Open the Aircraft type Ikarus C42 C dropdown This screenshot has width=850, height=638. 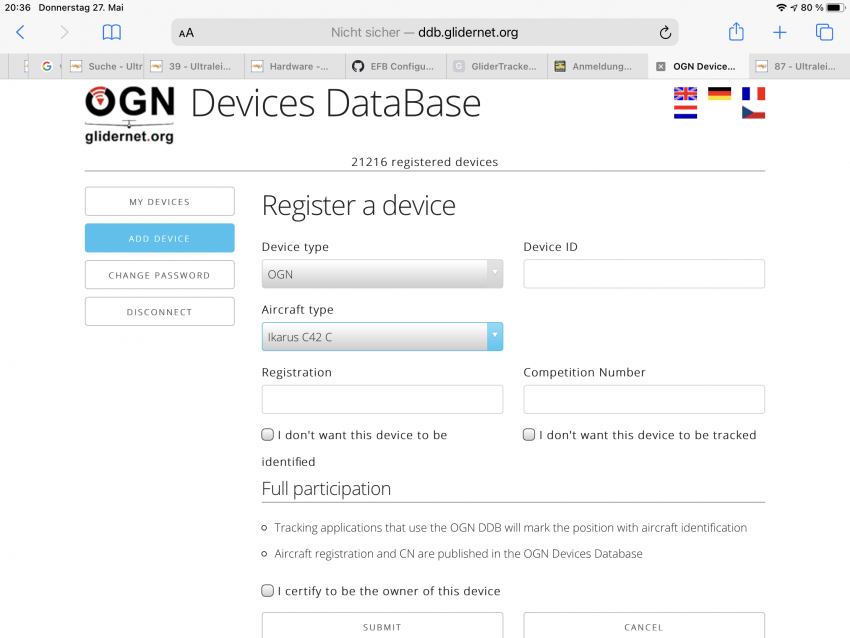click(x=382, y=337)
